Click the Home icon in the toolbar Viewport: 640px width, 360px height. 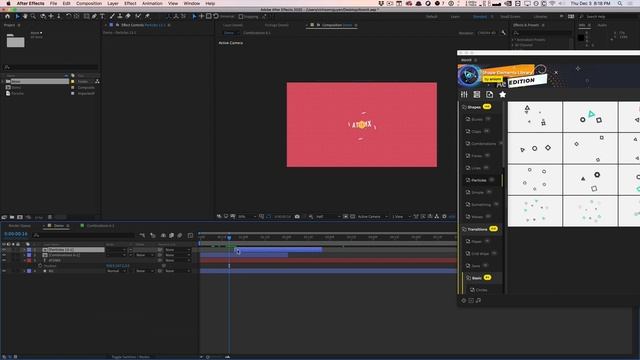pyautogui.click(x=7, y=16)
